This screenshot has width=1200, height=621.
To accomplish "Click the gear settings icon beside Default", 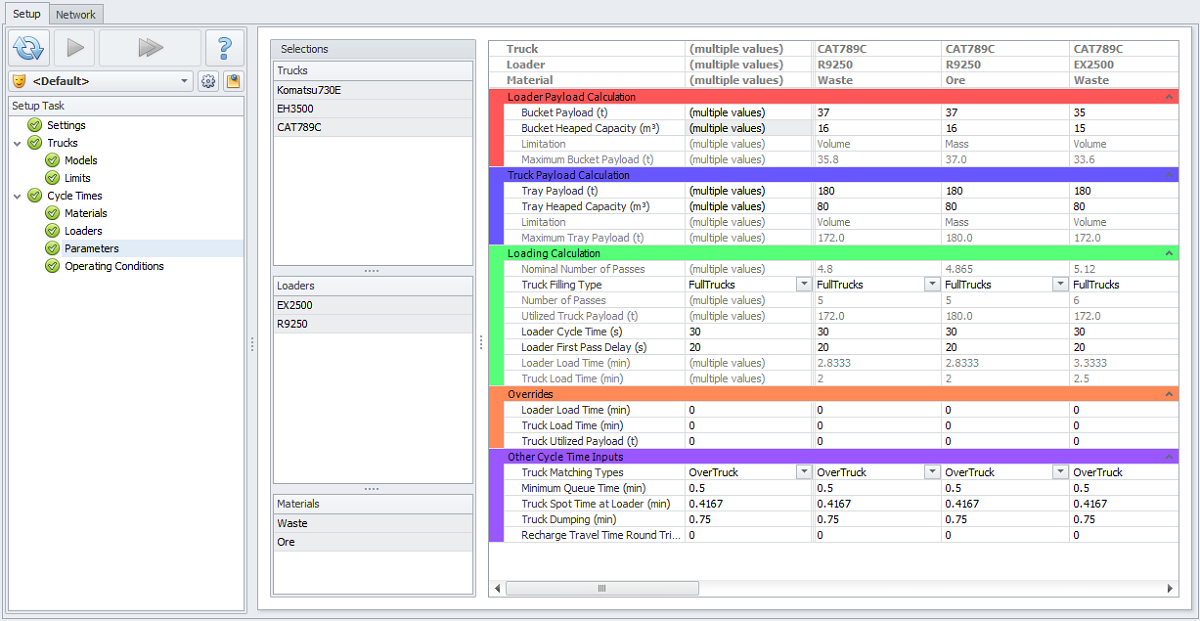I will (208, 81).
